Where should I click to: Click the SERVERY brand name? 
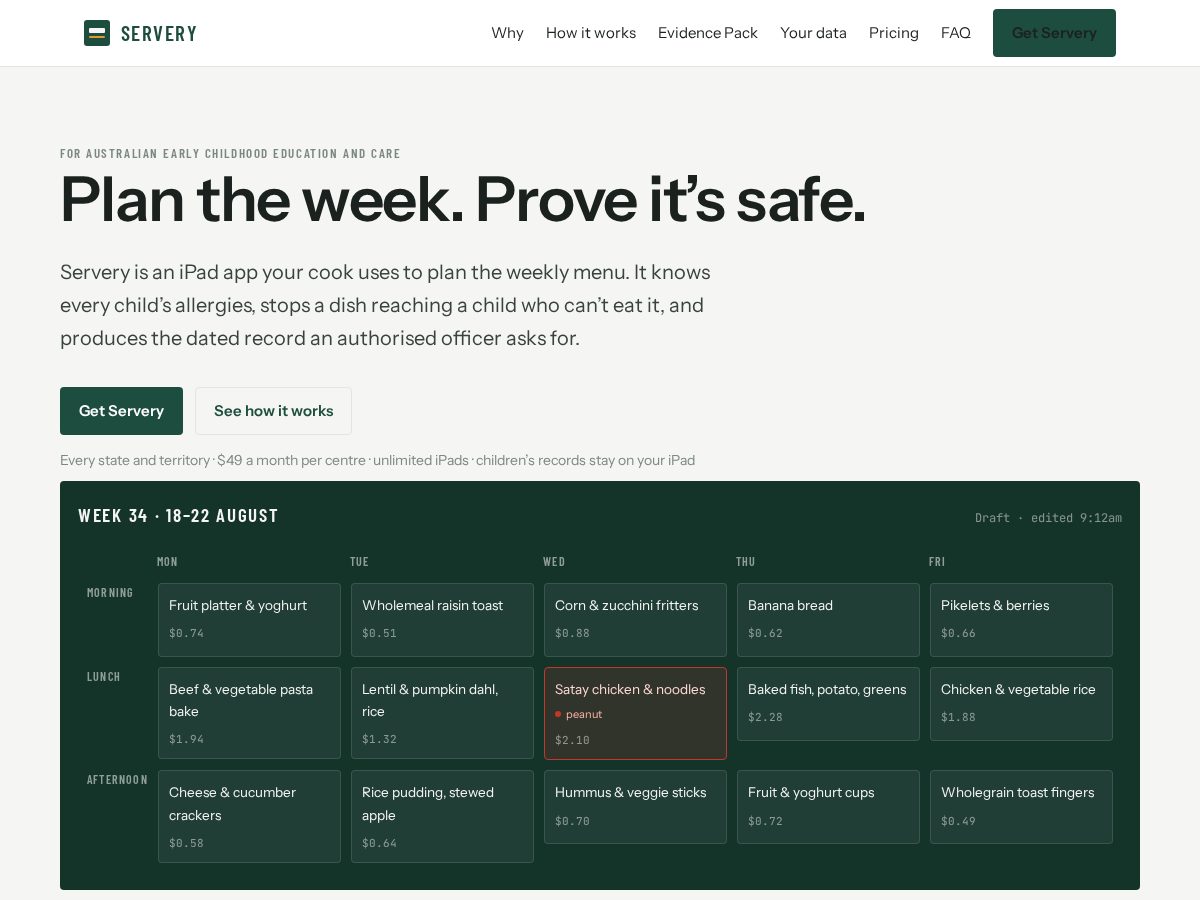click(x=159, y=33)
